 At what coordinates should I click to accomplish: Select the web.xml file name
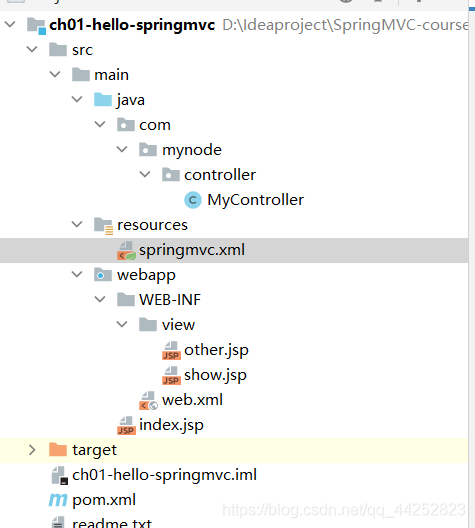(192, 400)
